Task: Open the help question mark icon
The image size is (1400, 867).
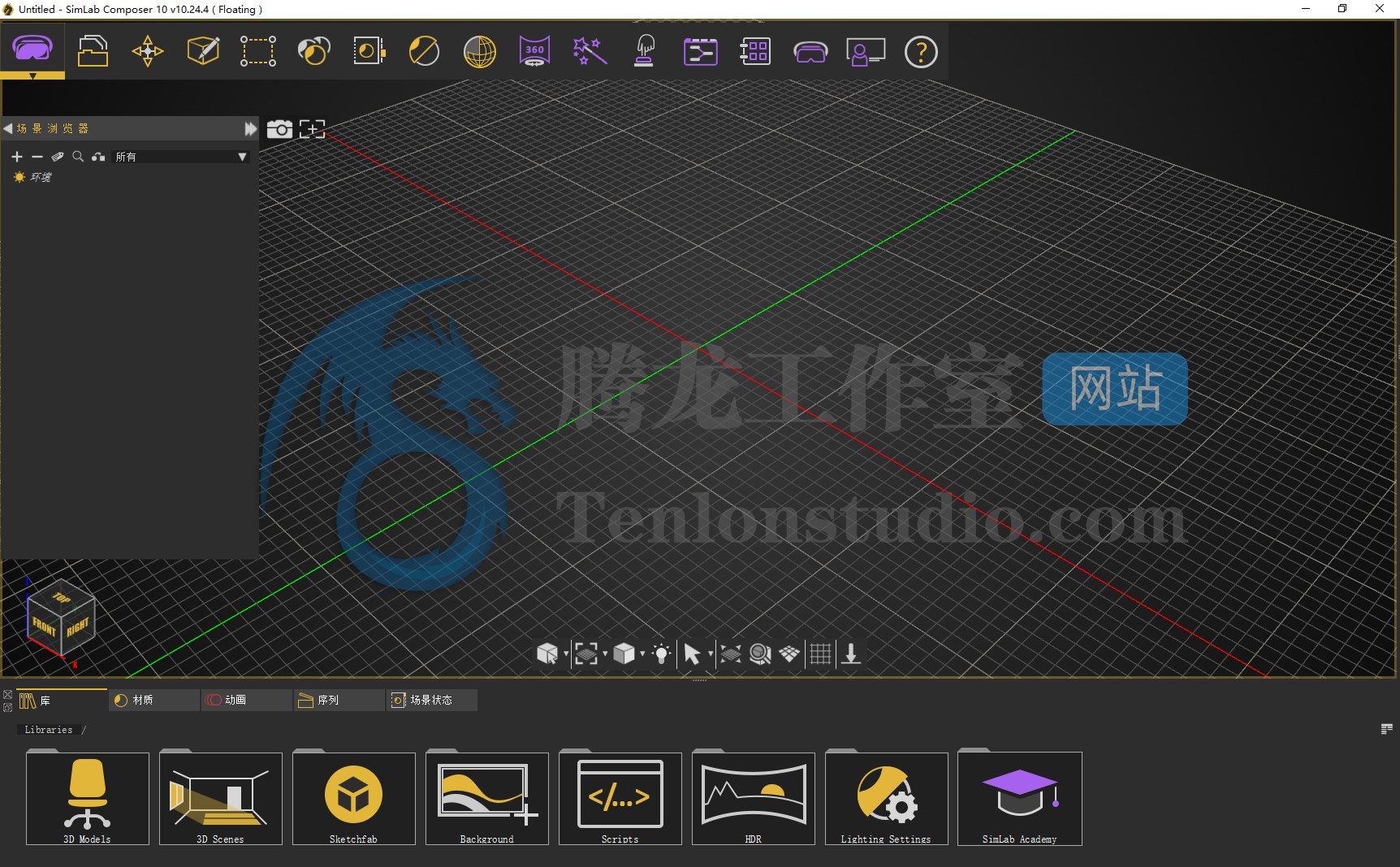Action: tap(921, 52)
